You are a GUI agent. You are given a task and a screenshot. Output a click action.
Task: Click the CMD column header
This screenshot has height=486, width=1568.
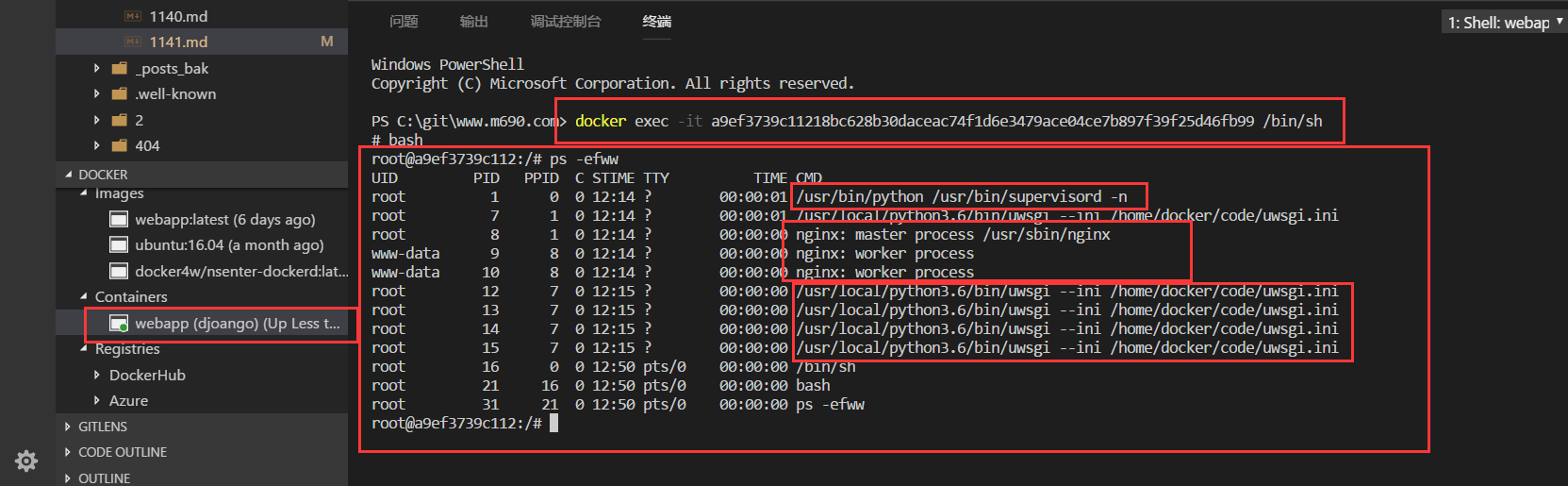809,177
